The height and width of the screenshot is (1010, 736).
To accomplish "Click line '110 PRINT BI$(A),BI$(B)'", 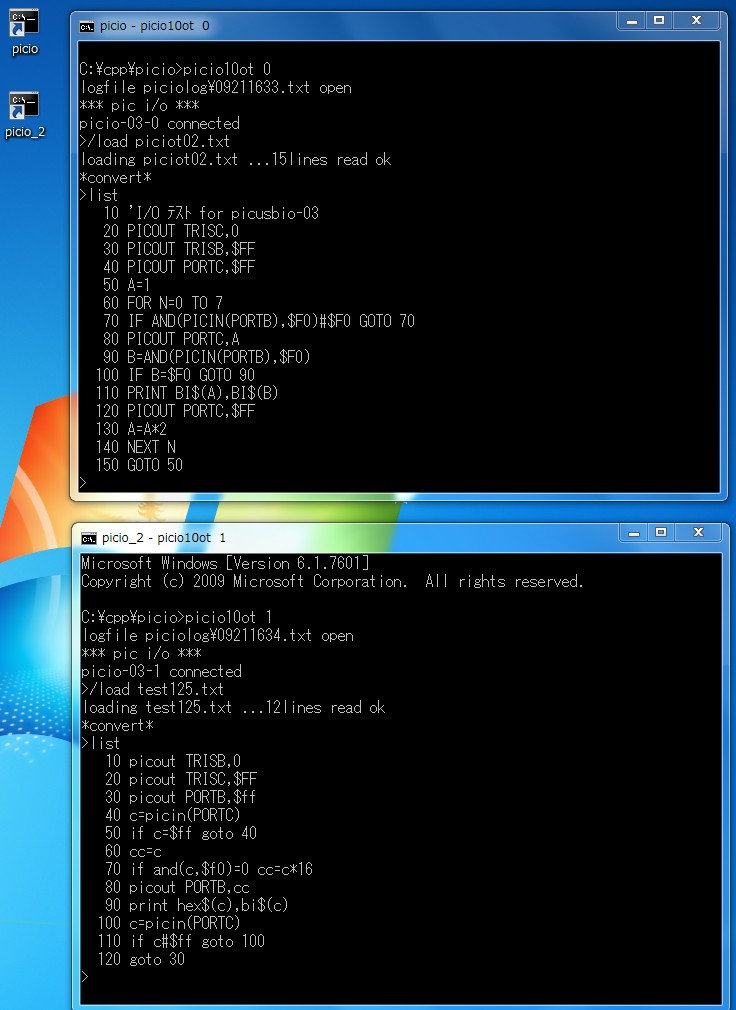I will pos(187,394).
